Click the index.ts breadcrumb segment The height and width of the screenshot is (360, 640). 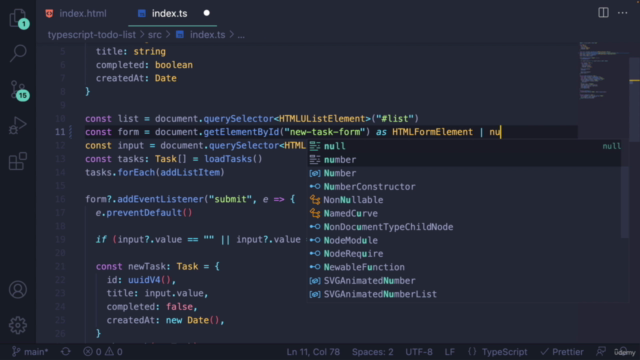[207, 35]
